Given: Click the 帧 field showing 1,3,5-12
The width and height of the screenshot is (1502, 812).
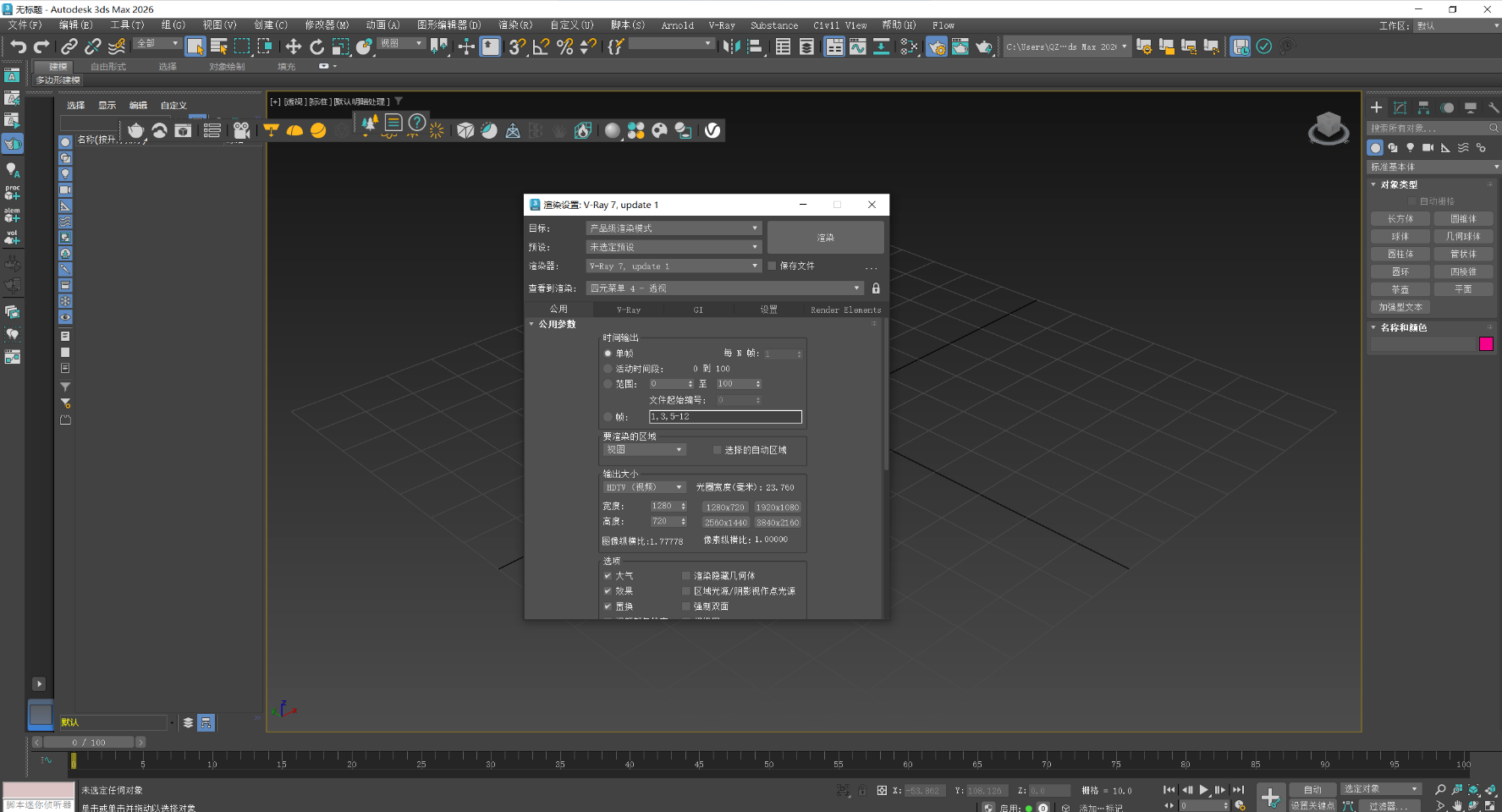Looking at the screenshot, I should coord(725,417).
